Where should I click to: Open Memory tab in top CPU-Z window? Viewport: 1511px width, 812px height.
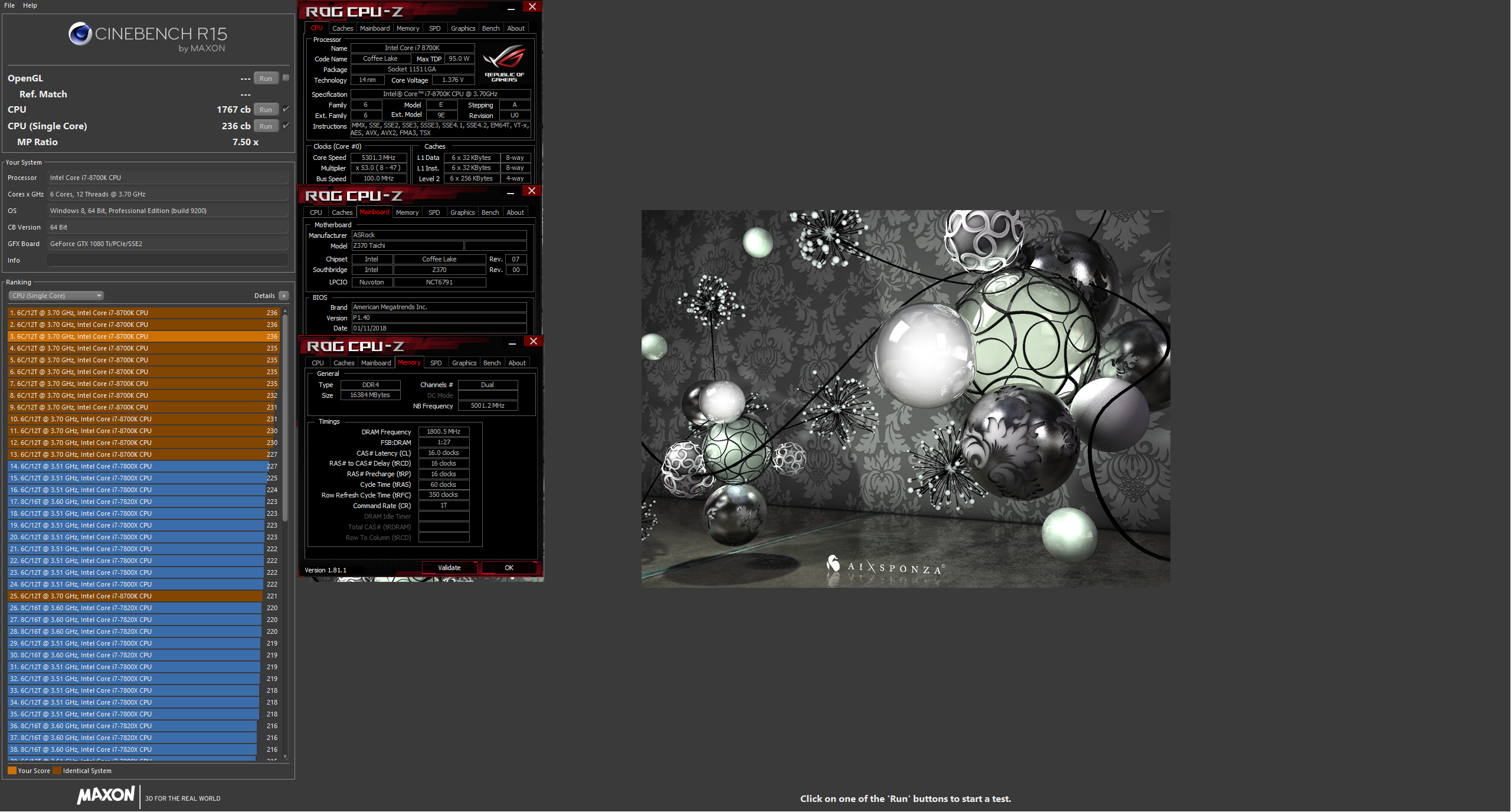point(408,28)
